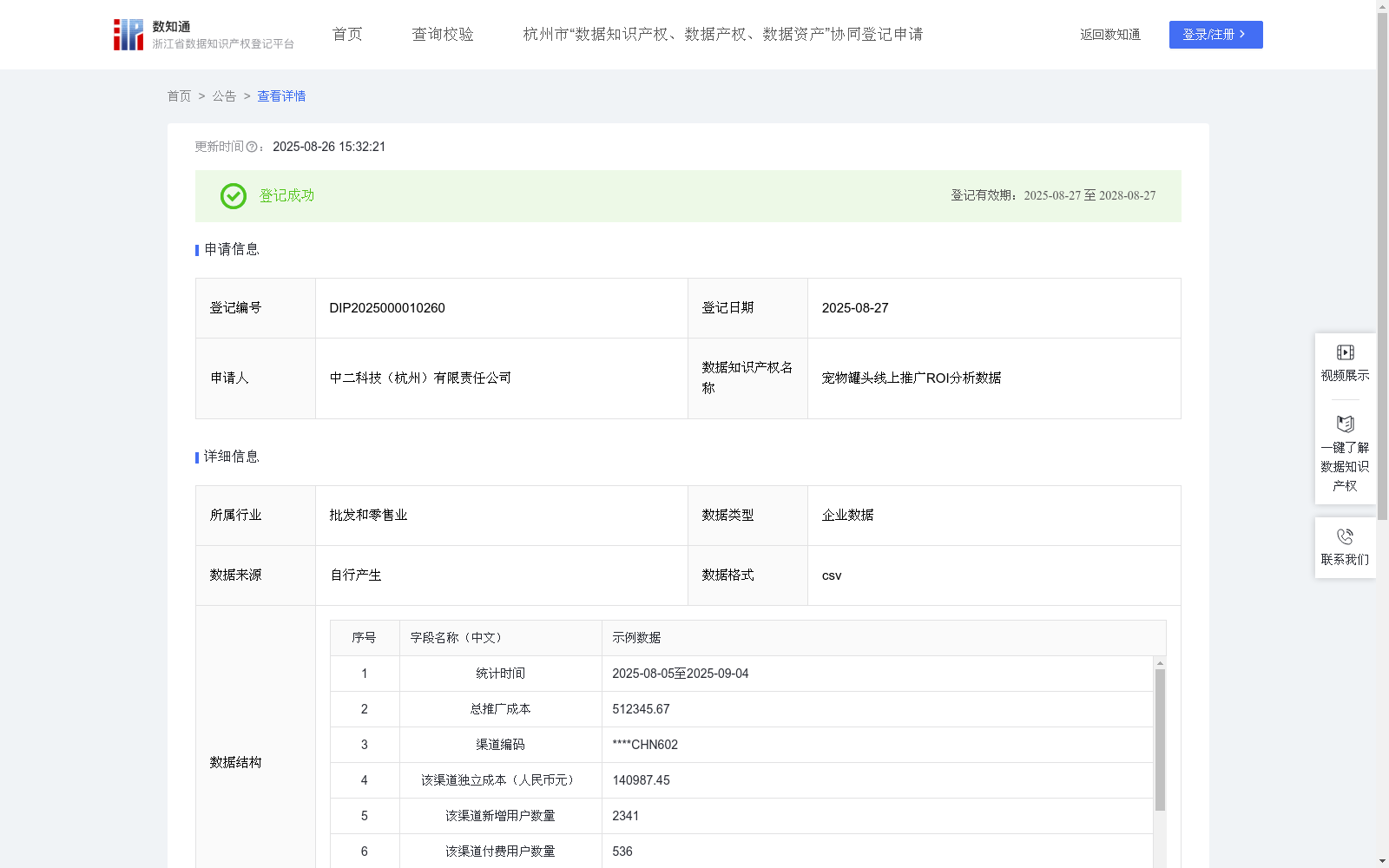Click the 统计时间 field row
This screenshot has width=1389, height=868.
(741, 674)
